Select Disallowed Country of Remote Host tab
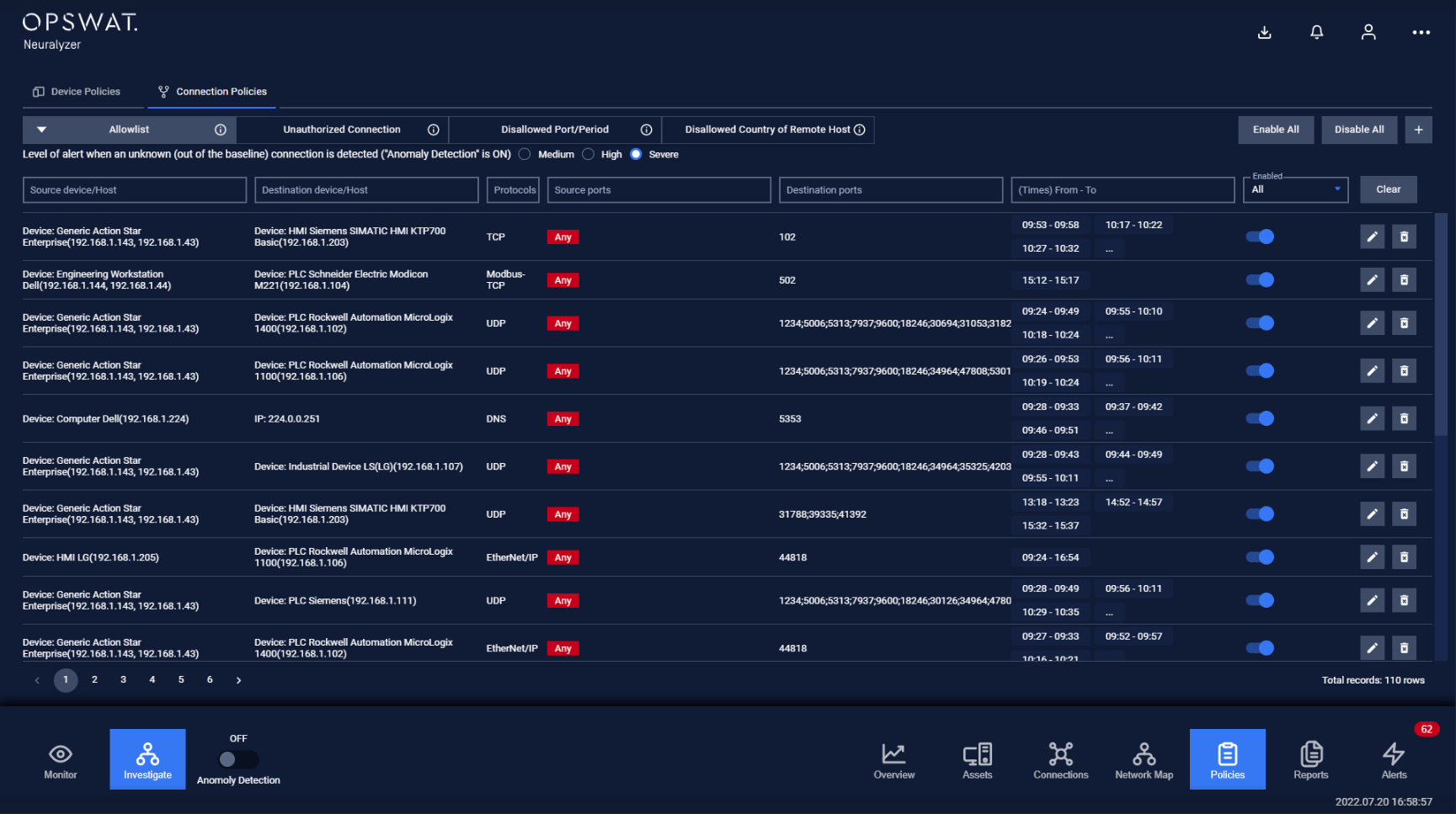This screenshot has width=1456, height=814. click(x=768, y=130)
